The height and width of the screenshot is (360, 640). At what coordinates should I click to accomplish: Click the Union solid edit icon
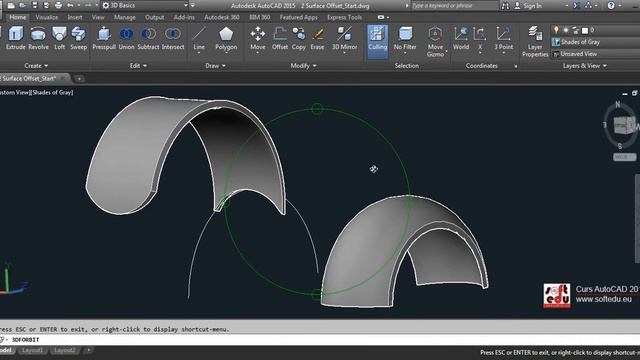(x=126, y=38)
